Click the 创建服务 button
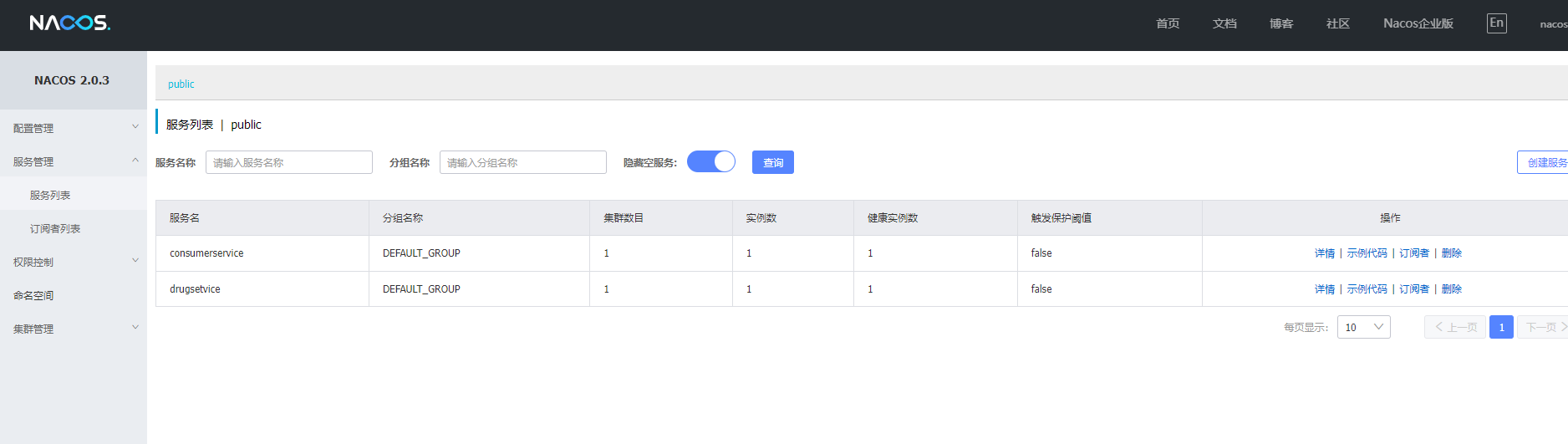The height and width of the screenshot is (444, 1568). [1545, 162]
